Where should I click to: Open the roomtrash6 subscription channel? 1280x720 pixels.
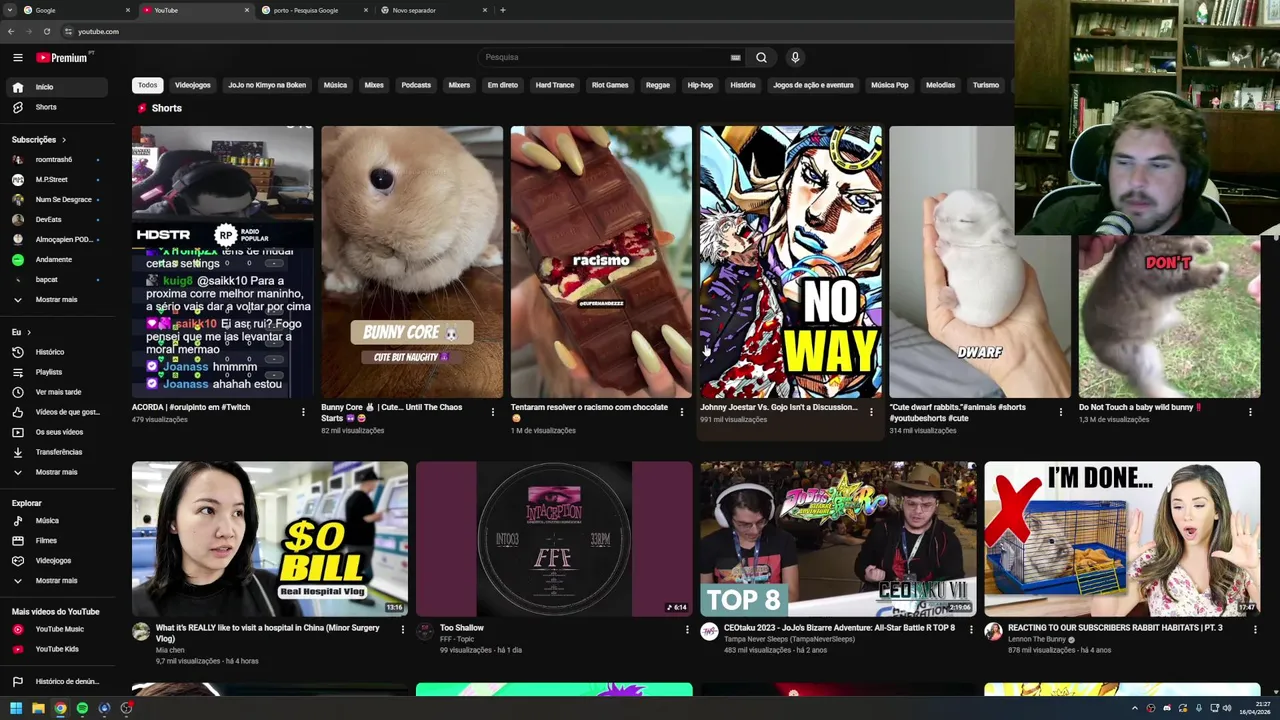(57, 160)
